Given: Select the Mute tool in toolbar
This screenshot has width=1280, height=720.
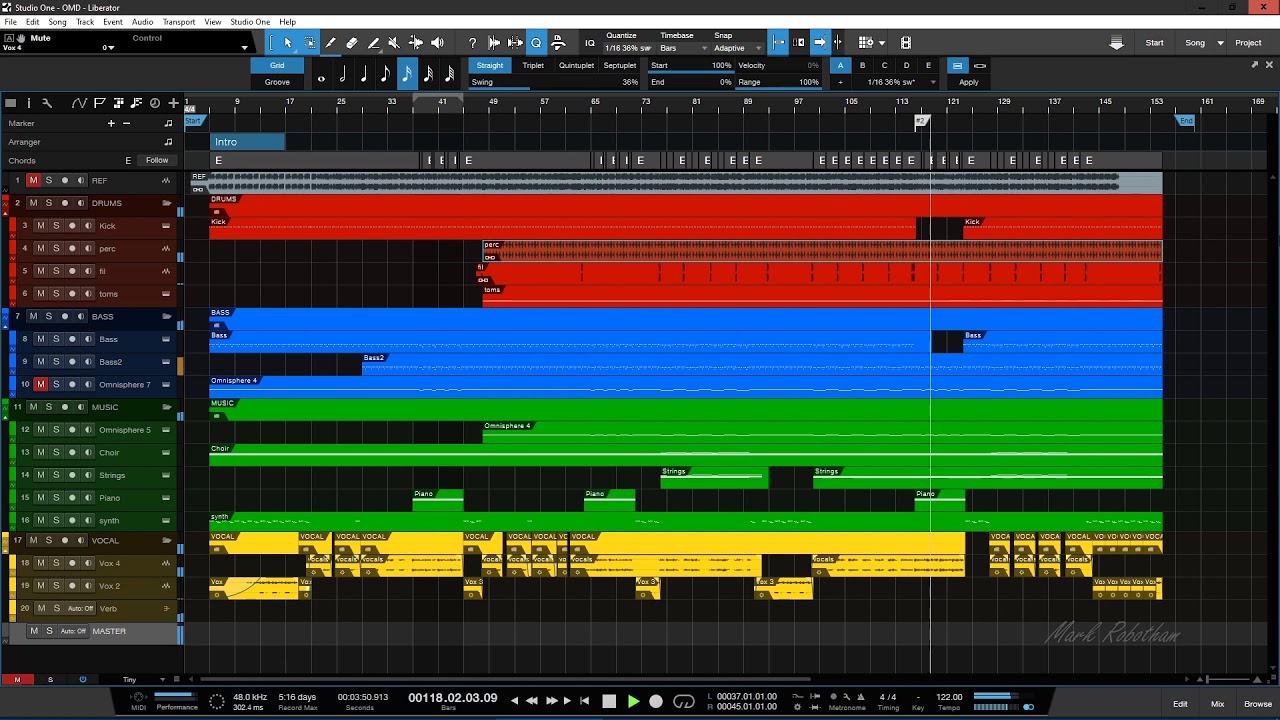Looking at the screenshot, I should 393,43.
